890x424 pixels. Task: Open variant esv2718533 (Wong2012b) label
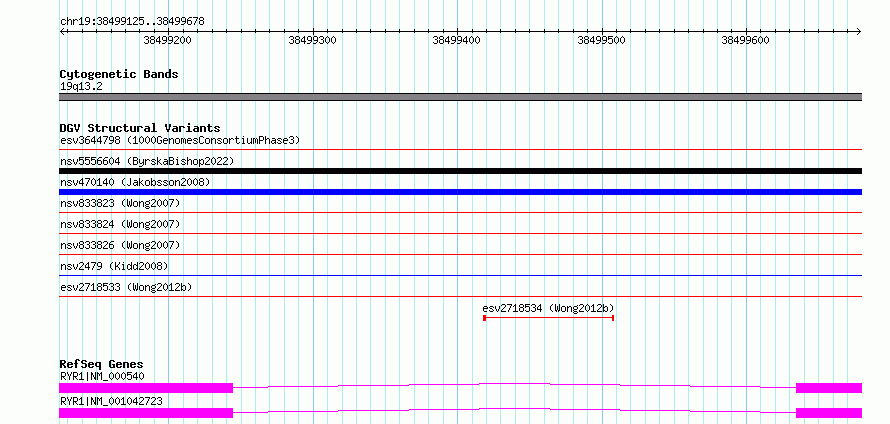126,287
